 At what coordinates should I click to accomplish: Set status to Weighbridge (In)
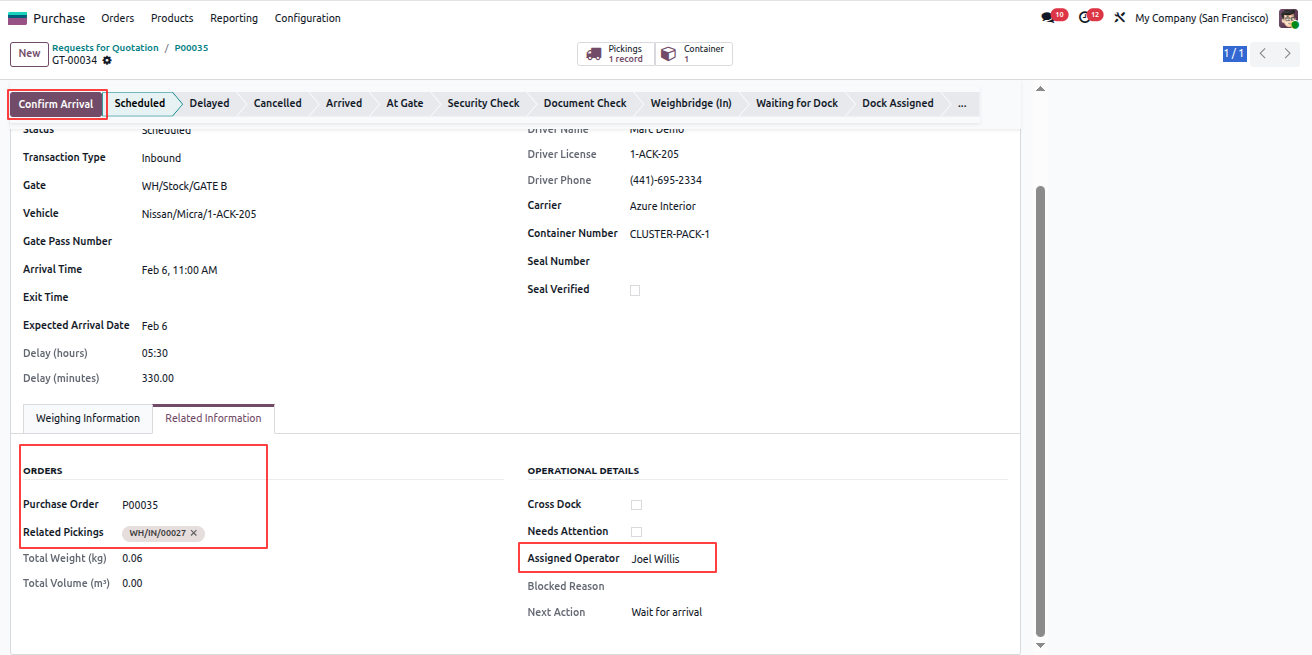691,104
